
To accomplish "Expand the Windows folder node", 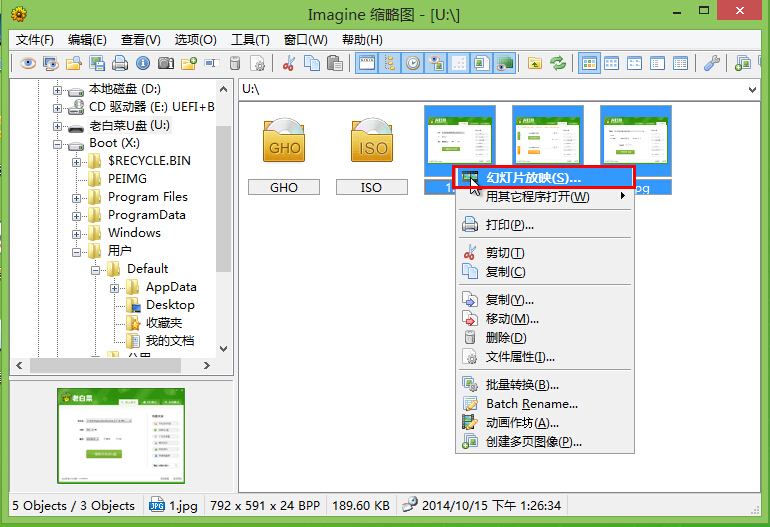I will pyautogui.click(x=76, y=234).
